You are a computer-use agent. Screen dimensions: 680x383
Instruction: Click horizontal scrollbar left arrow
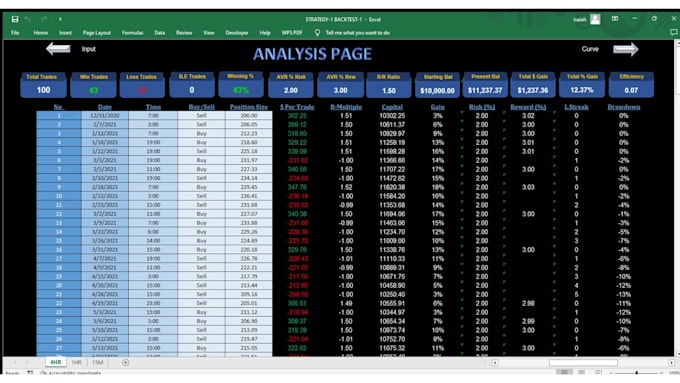click(x=495, y=363)
